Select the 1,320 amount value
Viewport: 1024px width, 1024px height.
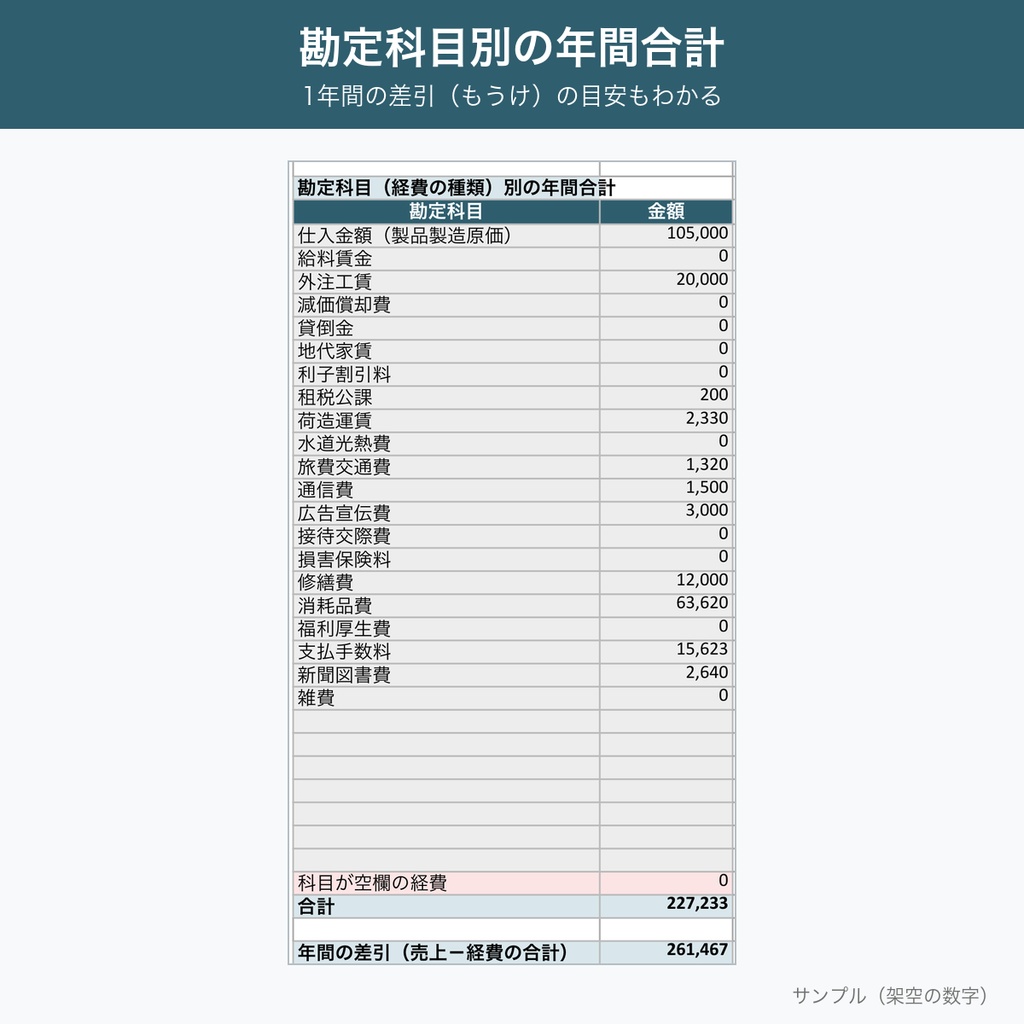point(706,465)
